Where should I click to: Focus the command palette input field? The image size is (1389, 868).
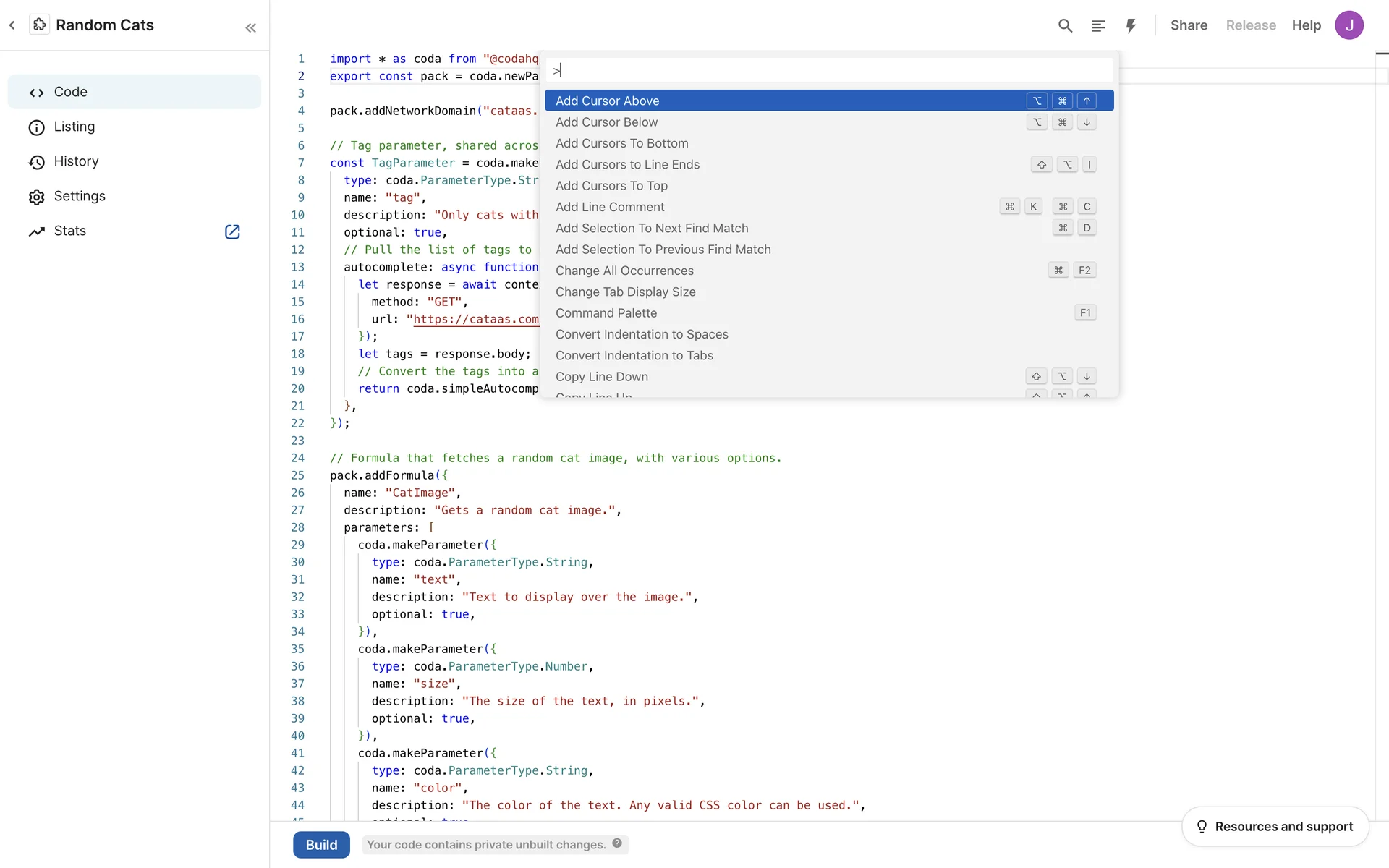tap(828, 71)
